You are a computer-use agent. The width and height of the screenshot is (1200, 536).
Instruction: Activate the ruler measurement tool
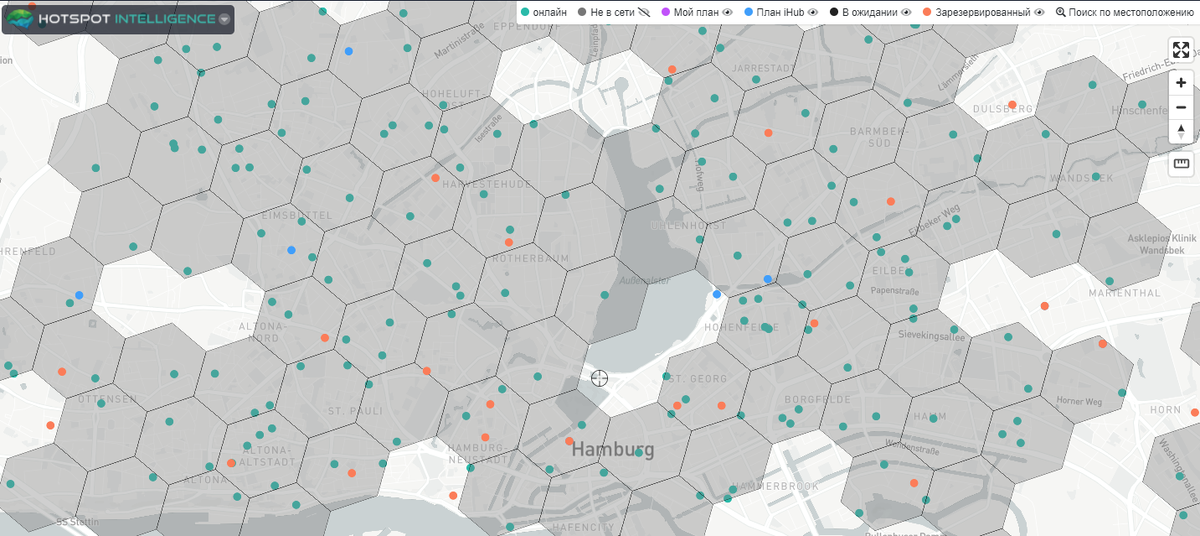(1181, 163)
